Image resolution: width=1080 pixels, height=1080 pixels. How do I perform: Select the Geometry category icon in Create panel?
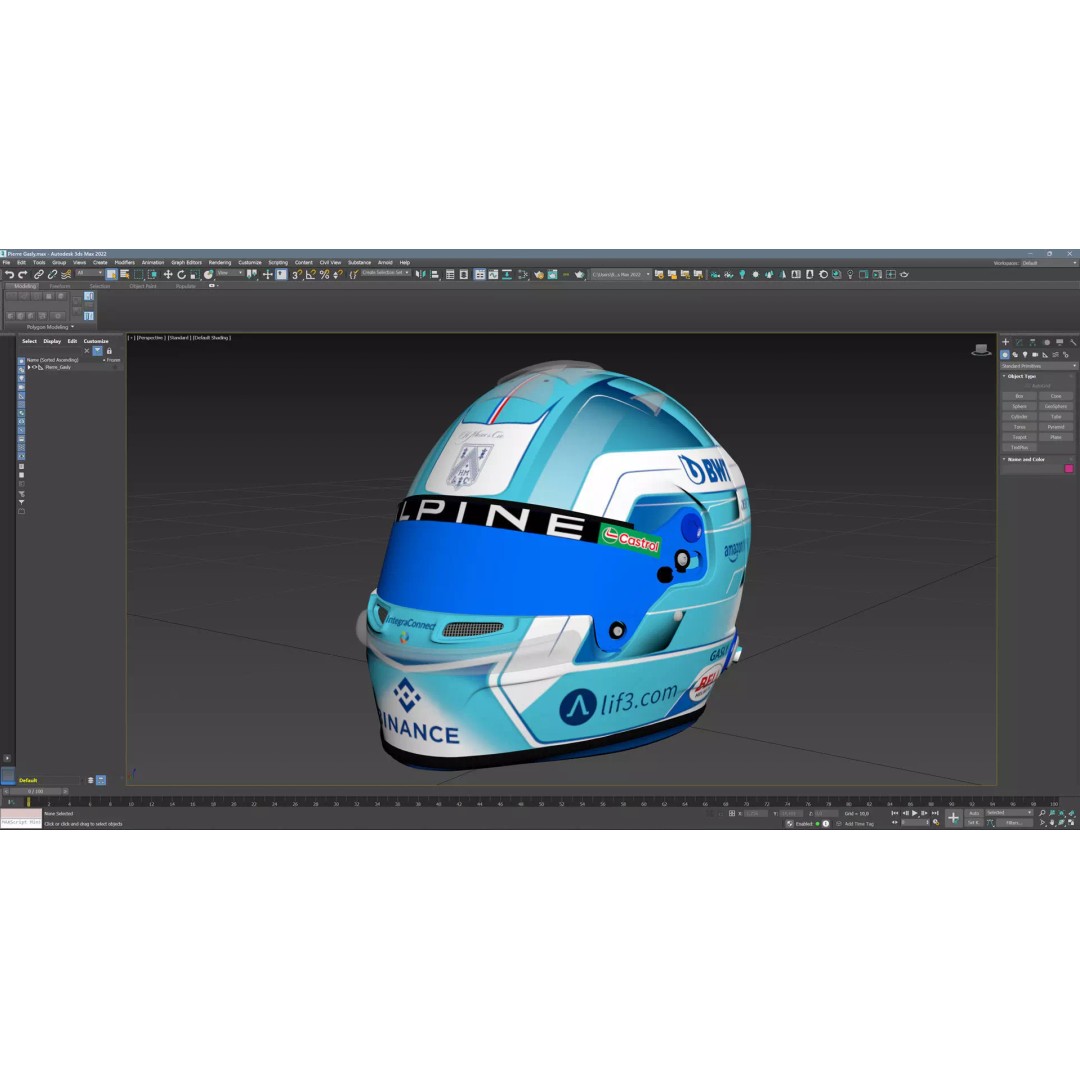point(1005,355)
